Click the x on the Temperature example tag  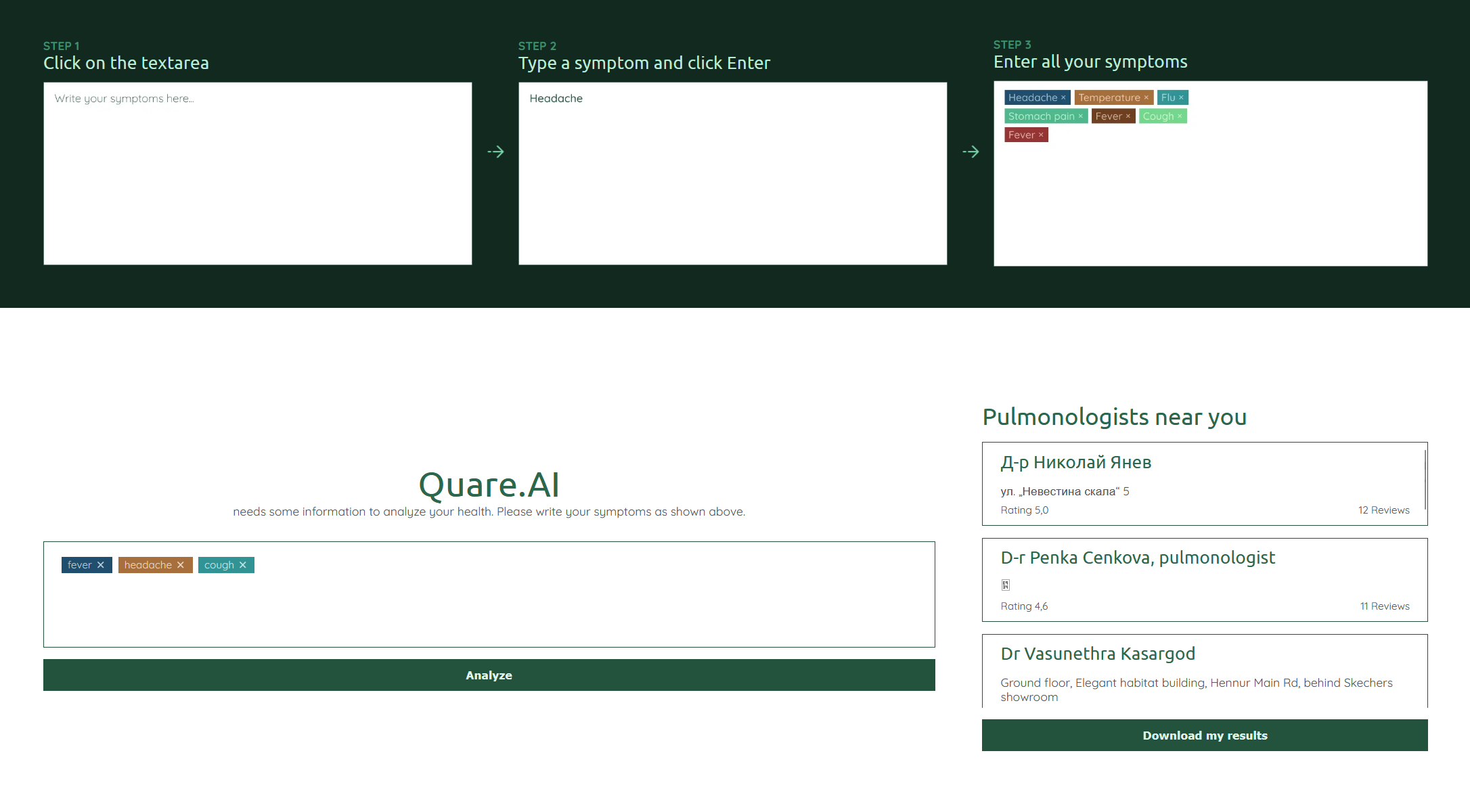1146,97
